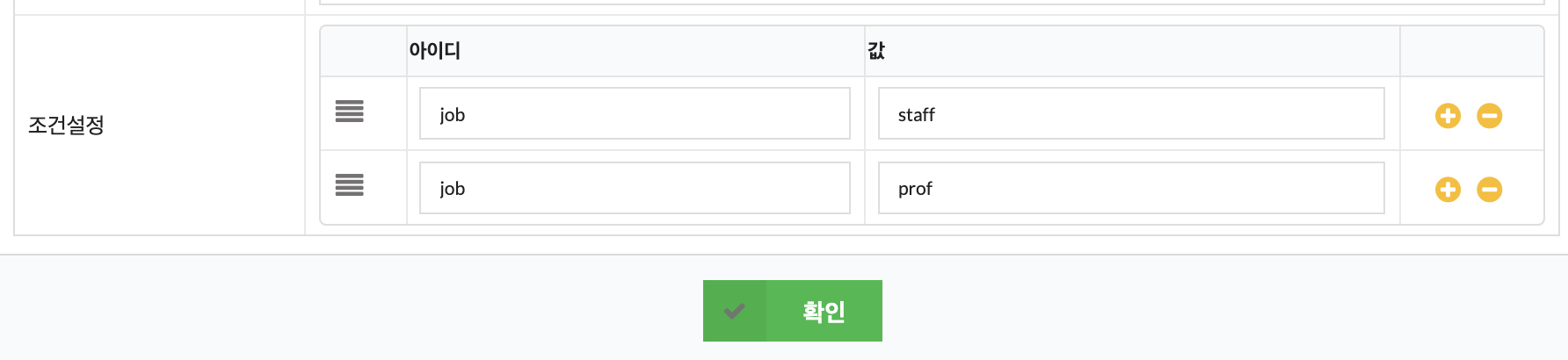This screenshot has height=360, width=1568.
Task: Add a condition row after the prof row
Action: pos(1448,189)
